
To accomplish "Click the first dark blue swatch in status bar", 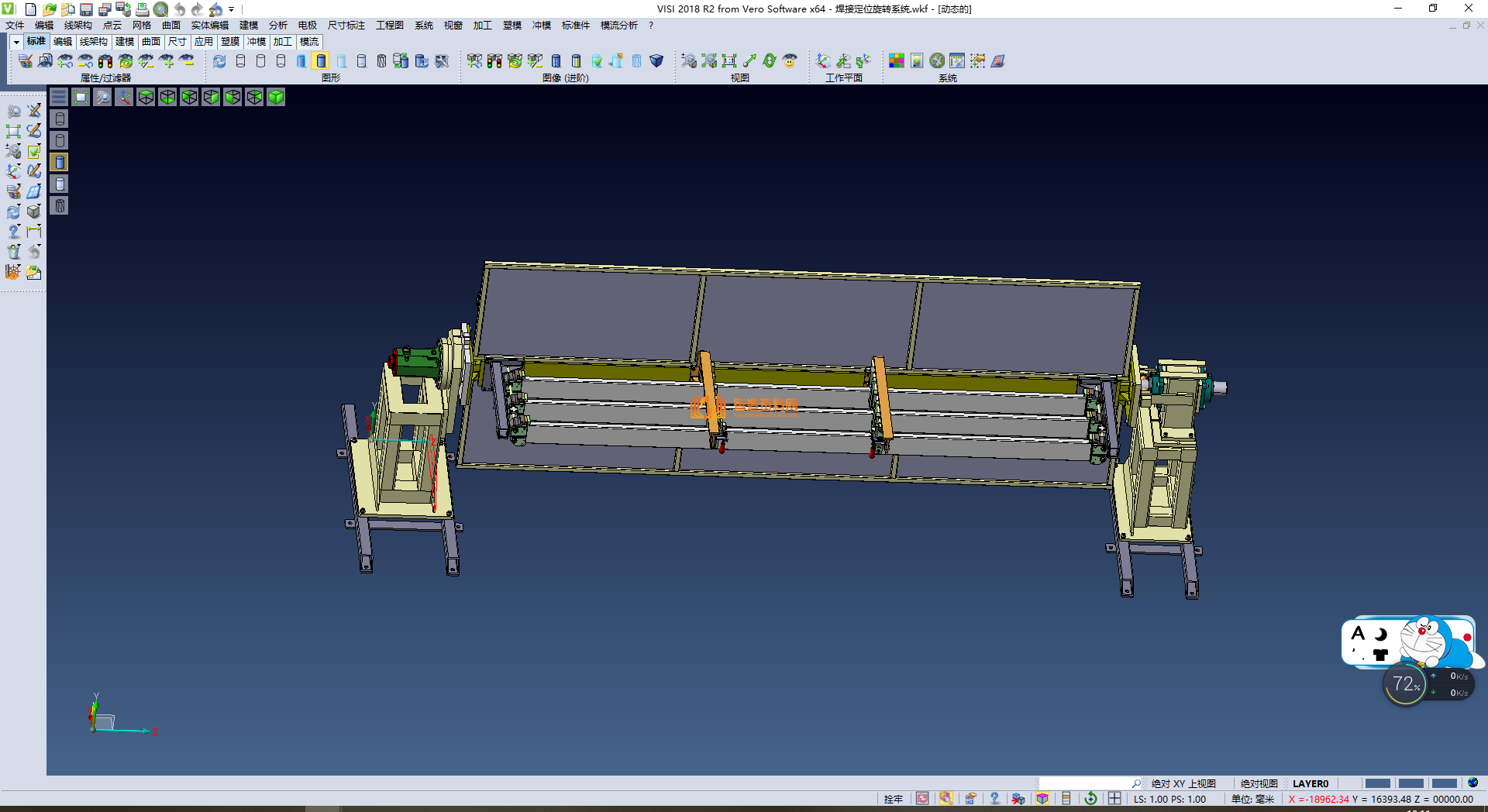I will [x=1377, y=783].
